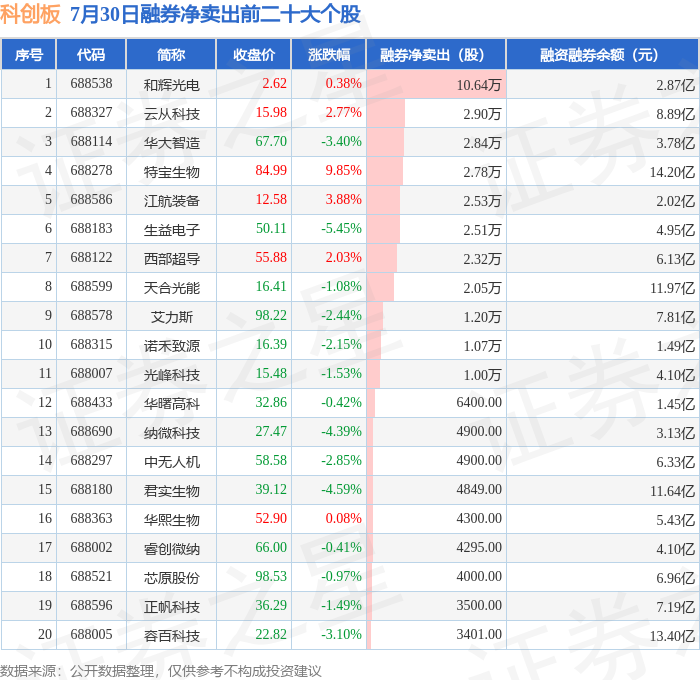Screen dimensions: 700x680
Task: Click the change value -4.39%
Action: pos(341,432)
